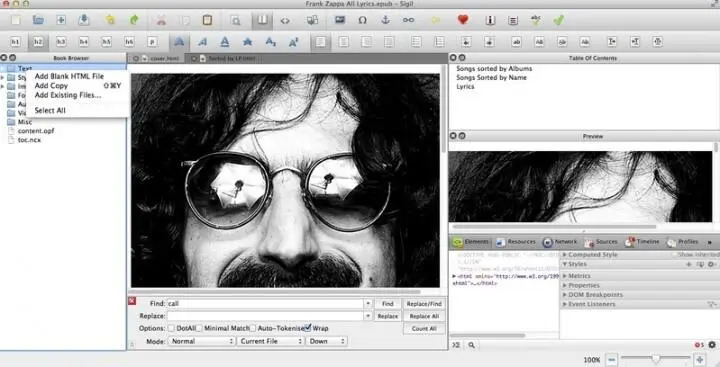720x367 pixels.
Task: Click the Underline A formatting icon
Action: pos(225,42)
